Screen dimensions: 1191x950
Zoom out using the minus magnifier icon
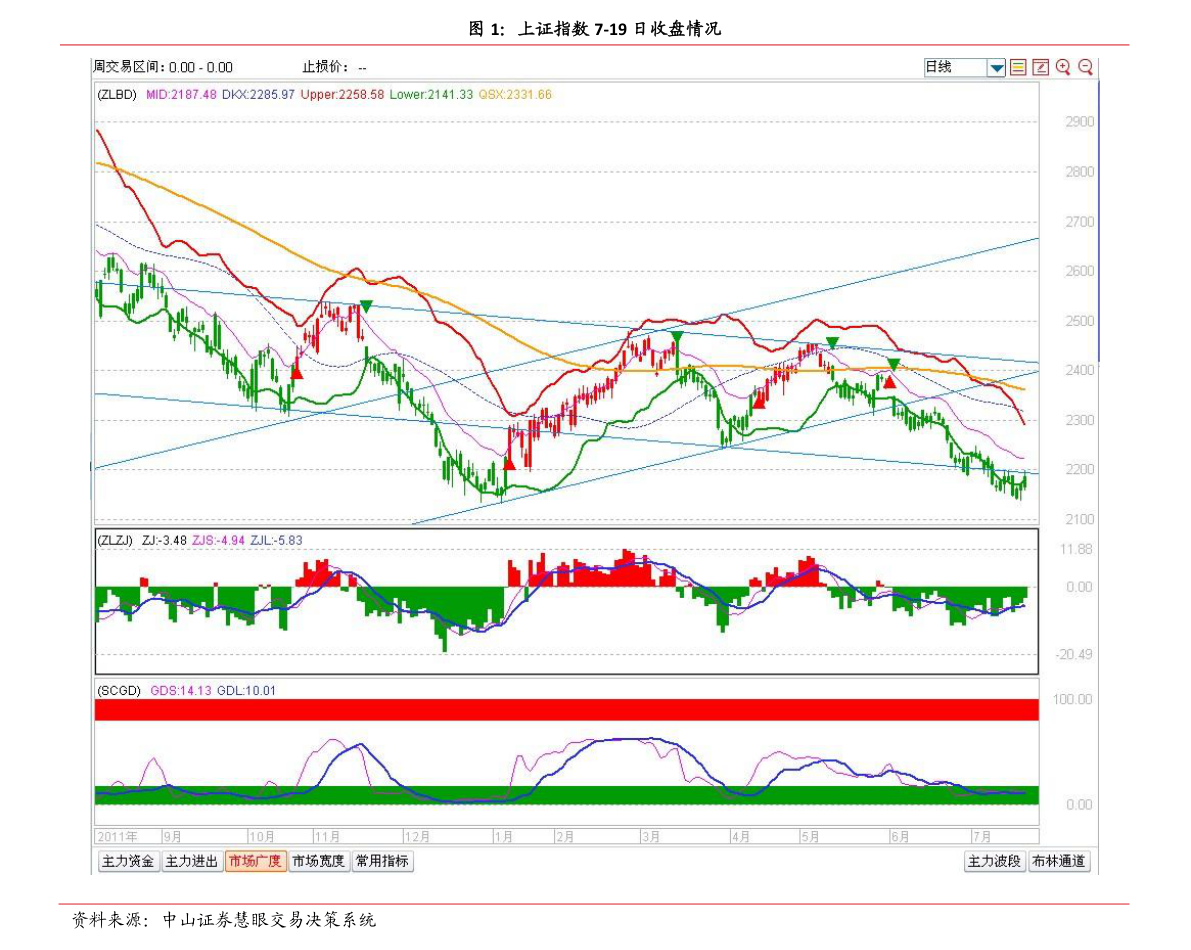1085,67
